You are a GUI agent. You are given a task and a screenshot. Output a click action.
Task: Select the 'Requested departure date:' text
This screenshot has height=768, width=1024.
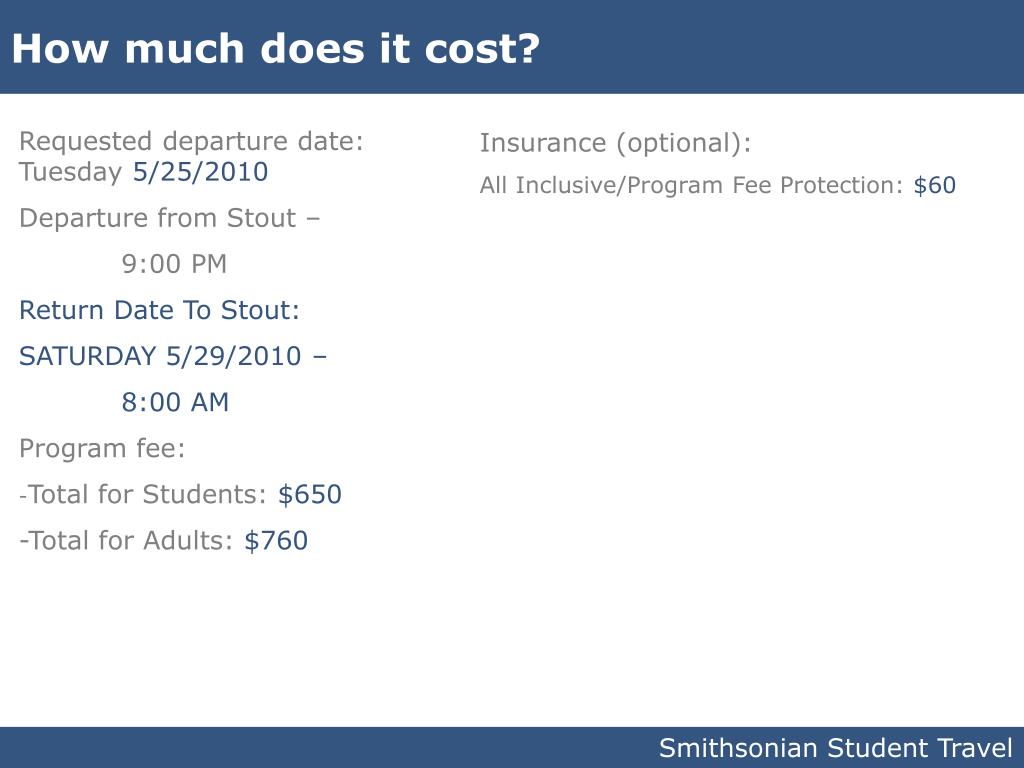point(191,141)
